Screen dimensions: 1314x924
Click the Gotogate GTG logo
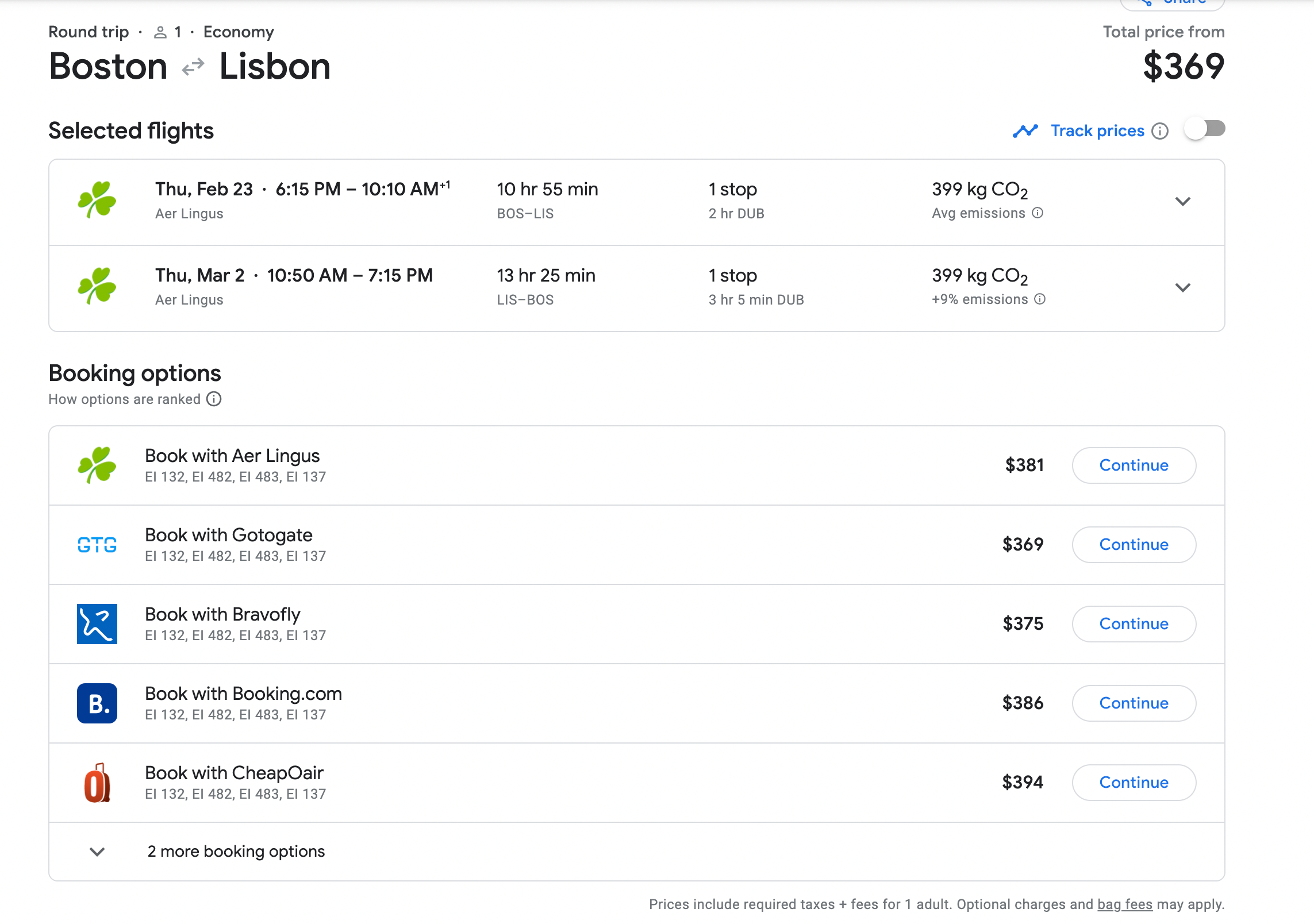click(97, 545)
